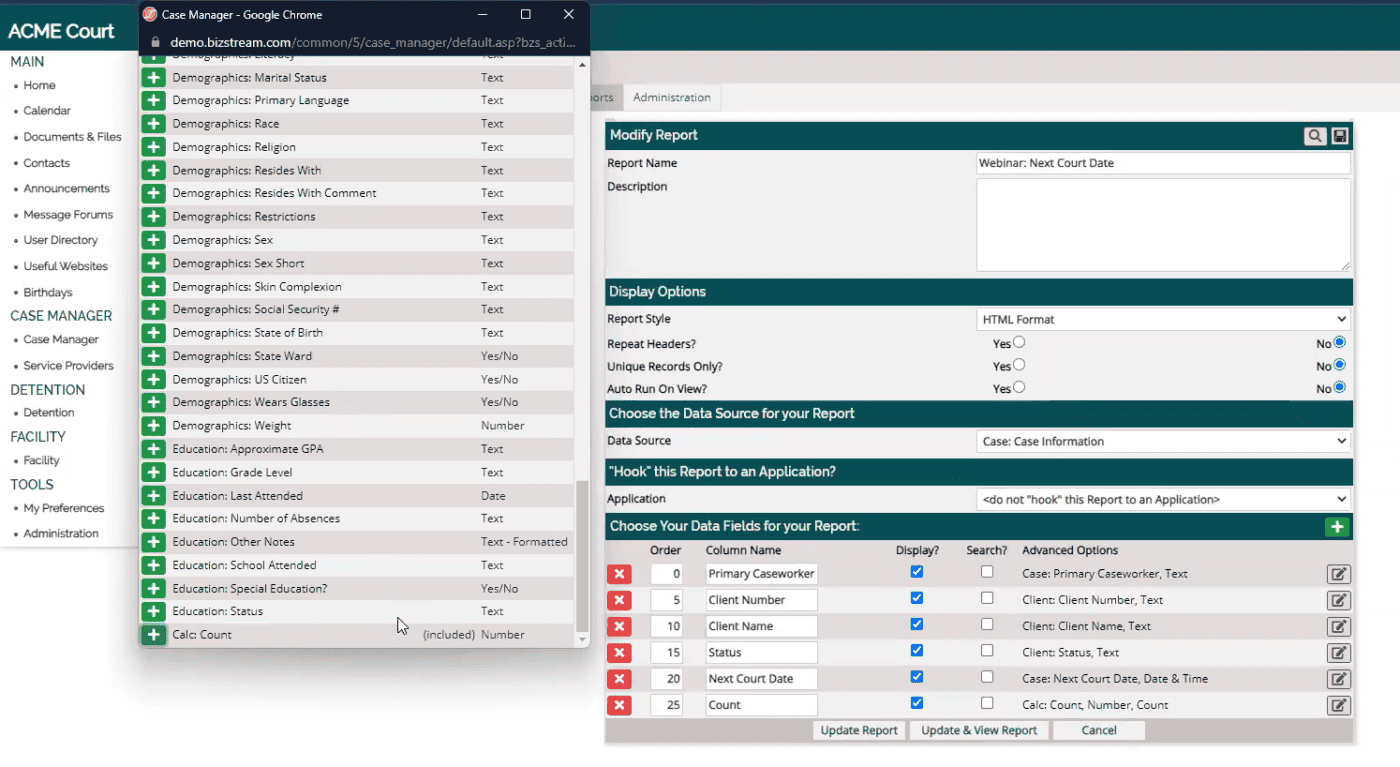1400x767 pixels.
Task: Enable Search for Client Number
Action: click(x=987, y=598)
